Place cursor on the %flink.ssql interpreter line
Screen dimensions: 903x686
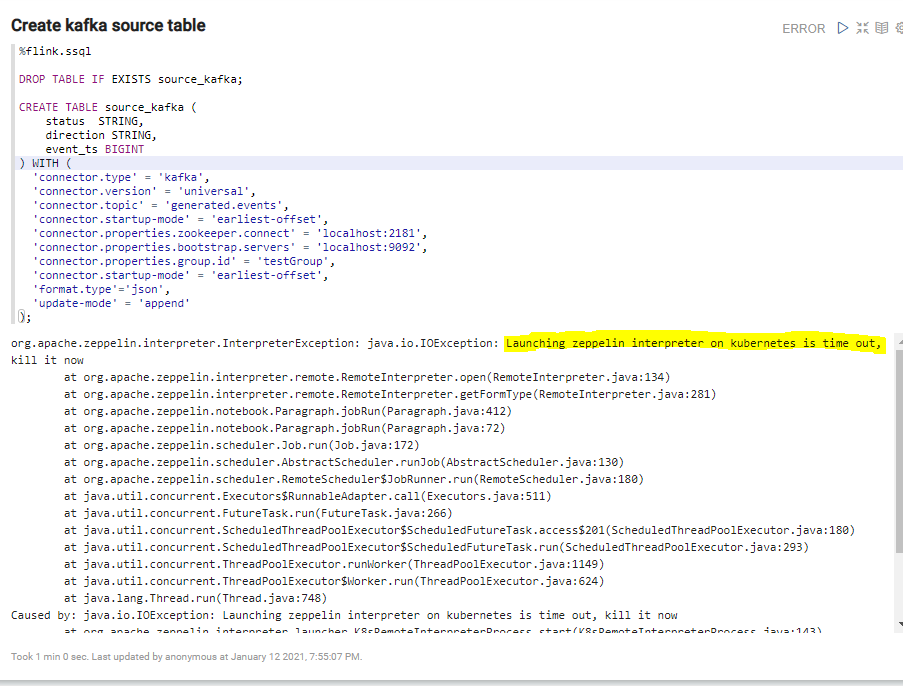tap(55, 51)
